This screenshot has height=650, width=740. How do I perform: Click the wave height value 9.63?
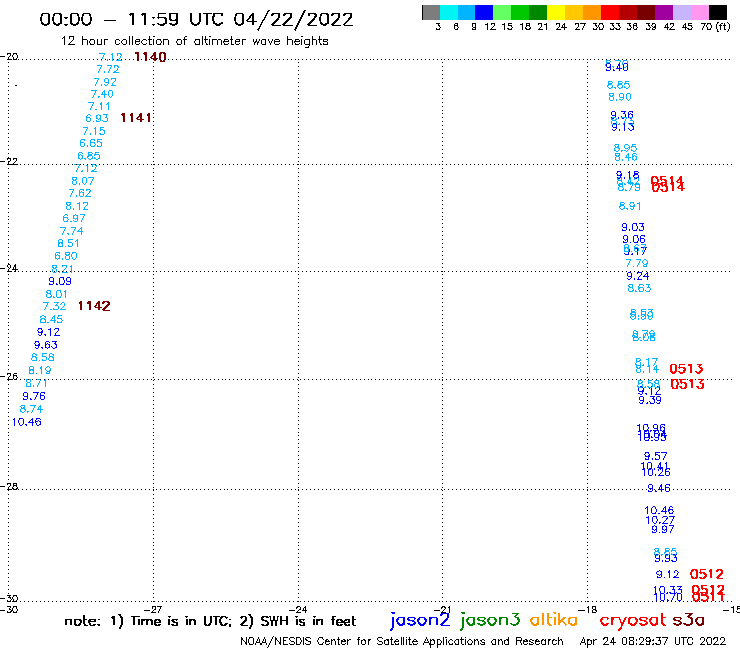[46, 345]
